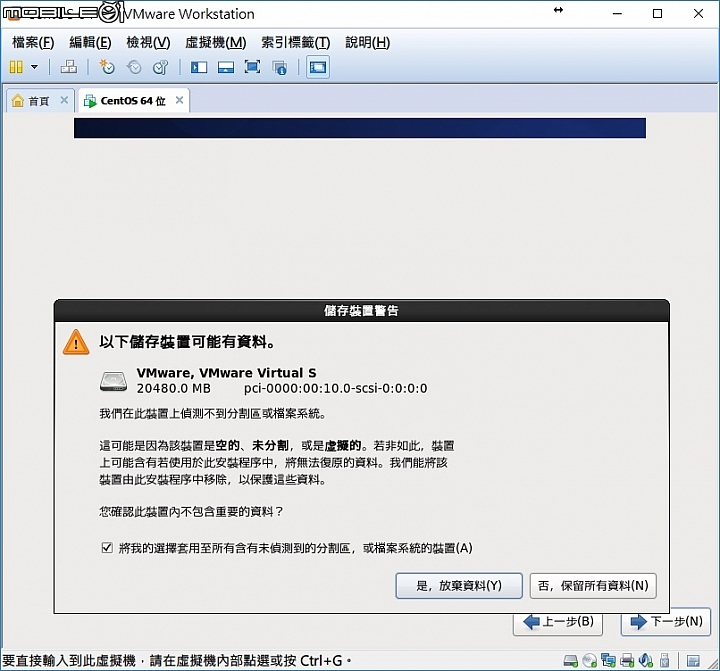Click the printer status bar icon
This screenshot has width=720, height=671.
tap(627, 661)
